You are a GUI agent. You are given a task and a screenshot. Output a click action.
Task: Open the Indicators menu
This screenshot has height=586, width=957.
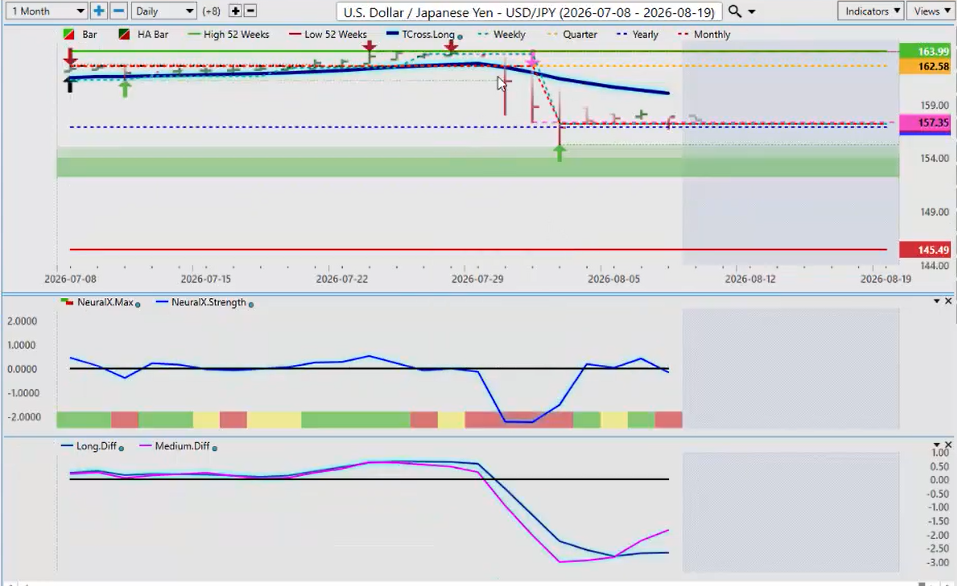[873, 11]
